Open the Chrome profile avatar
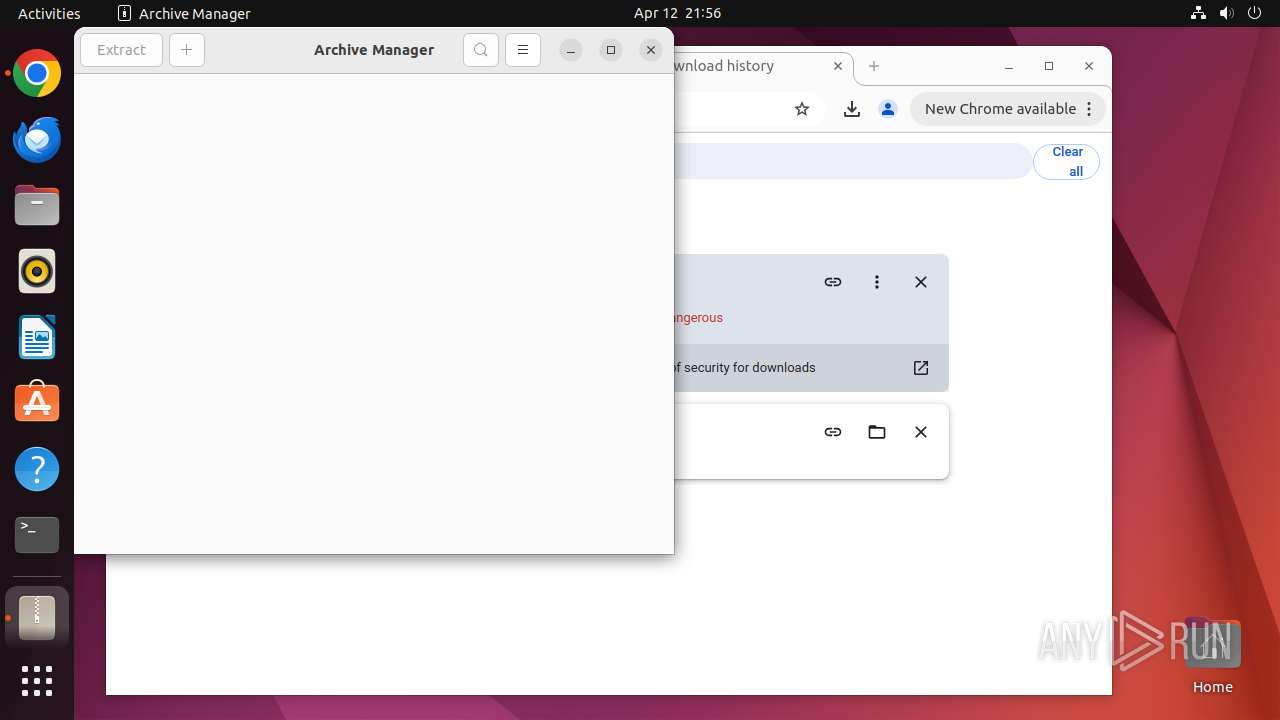Screen dimensions: 1280x720 pos(888,109)
